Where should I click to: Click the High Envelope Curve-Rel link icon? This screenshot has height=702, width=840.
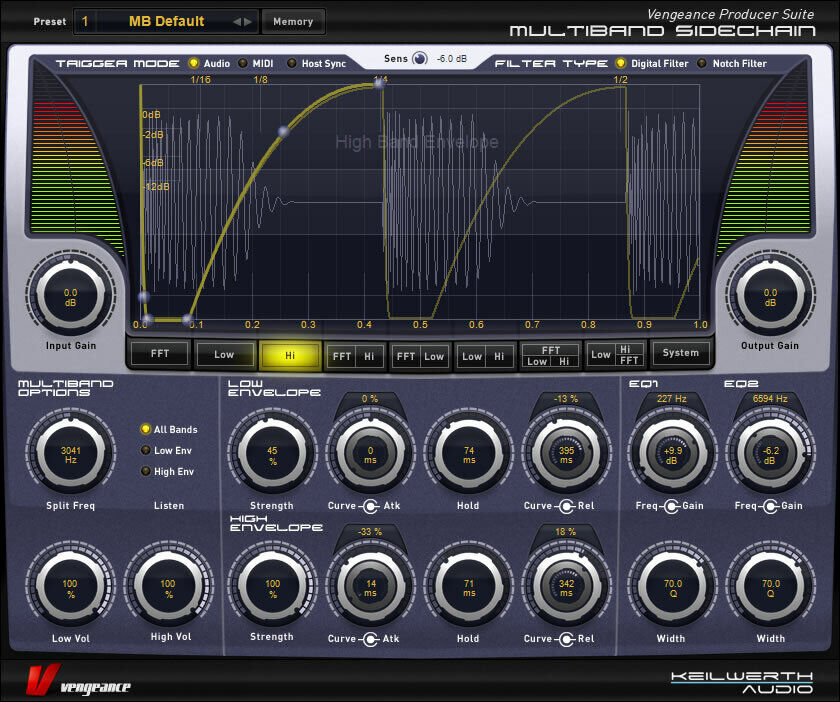point(565,639)
